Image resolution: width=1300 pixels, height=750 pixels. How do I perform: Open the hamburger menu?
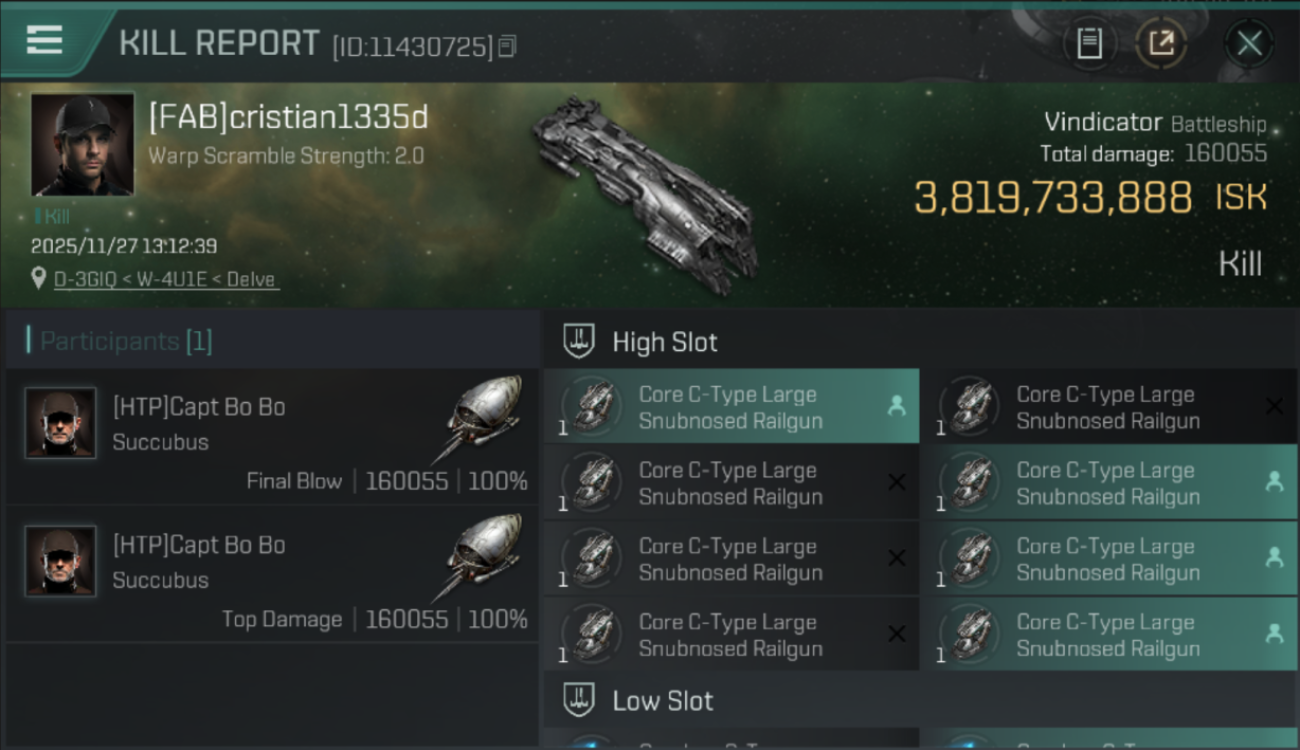pyautogui.click(x=44, y=40)
